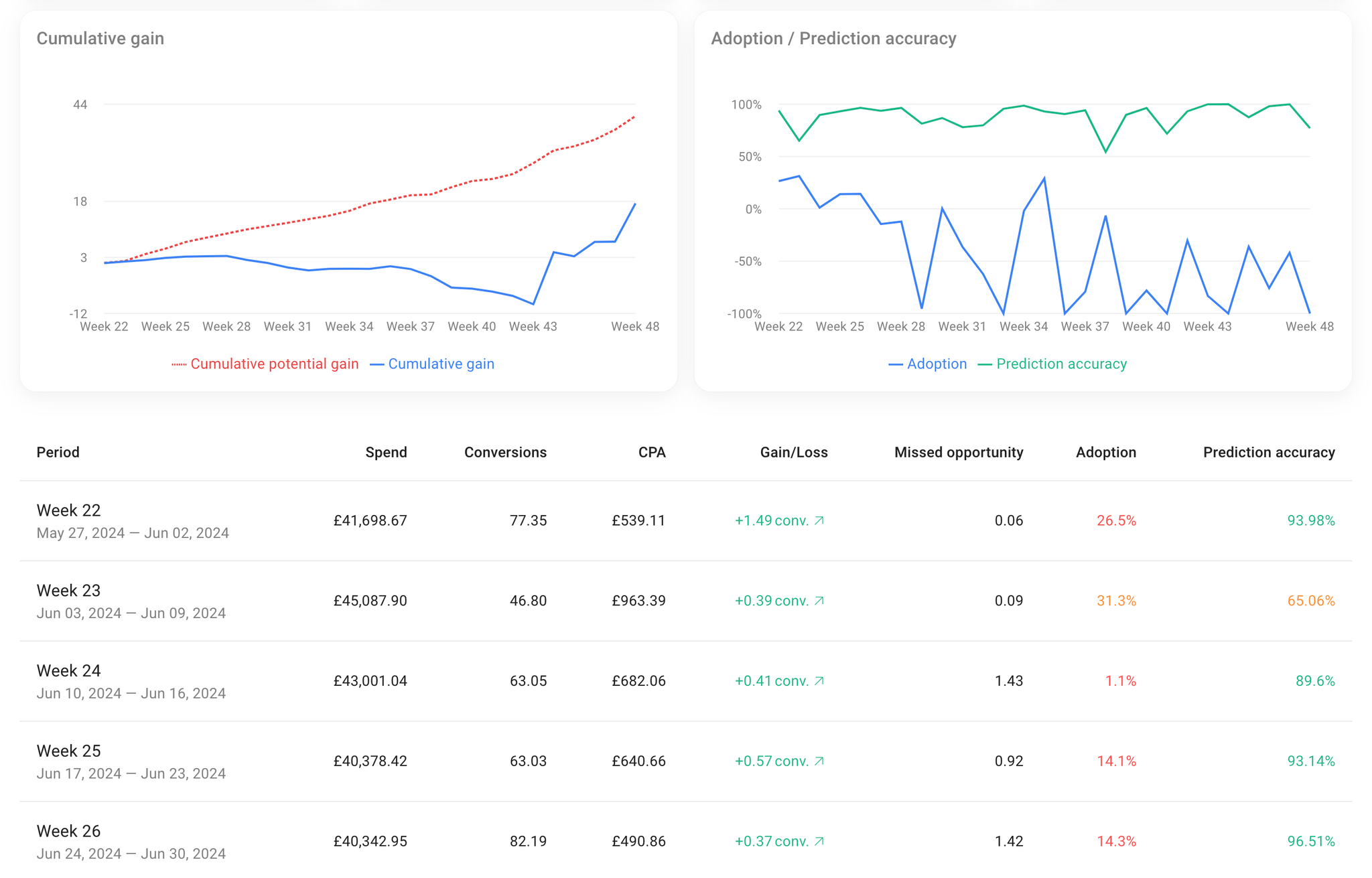The height and width of the screenshot is (878, 1372).
Task: Click the CPA value £682.06
Action: tap(638, 681)
